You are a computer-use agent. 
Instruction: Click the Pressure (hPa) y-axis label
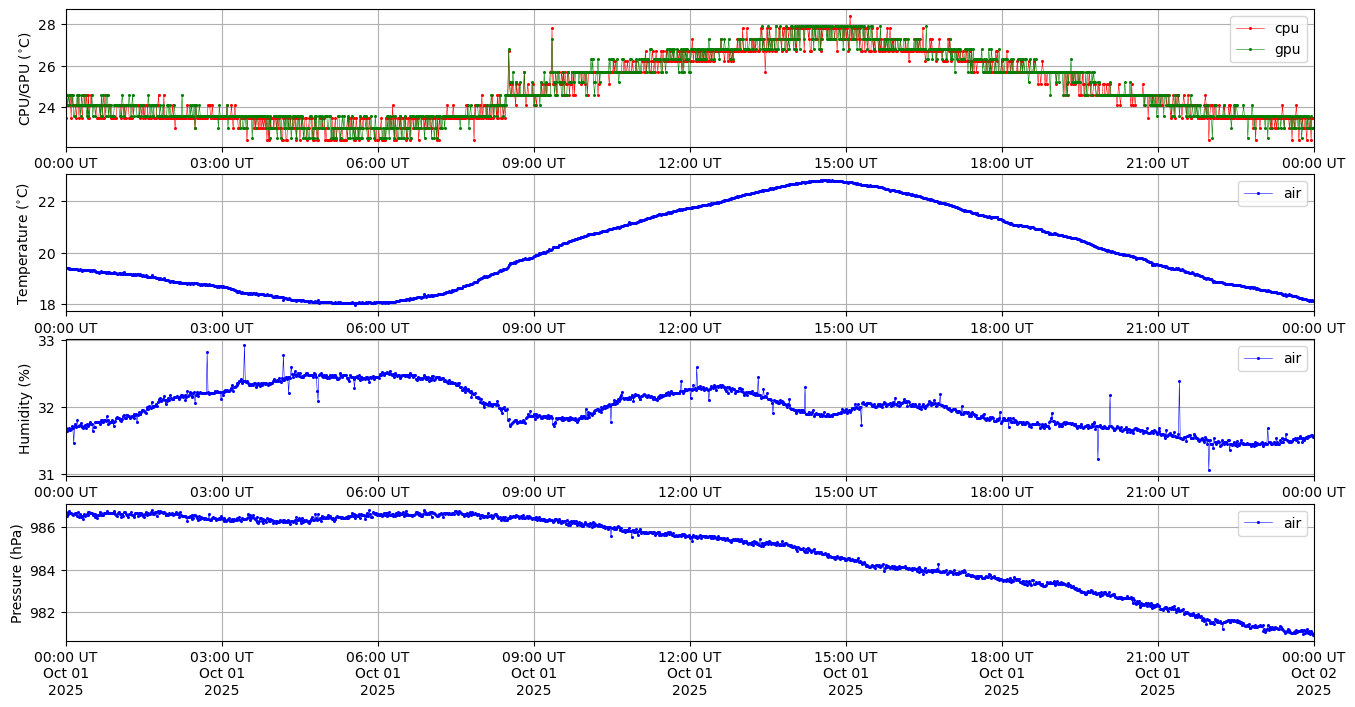(17, 573)
